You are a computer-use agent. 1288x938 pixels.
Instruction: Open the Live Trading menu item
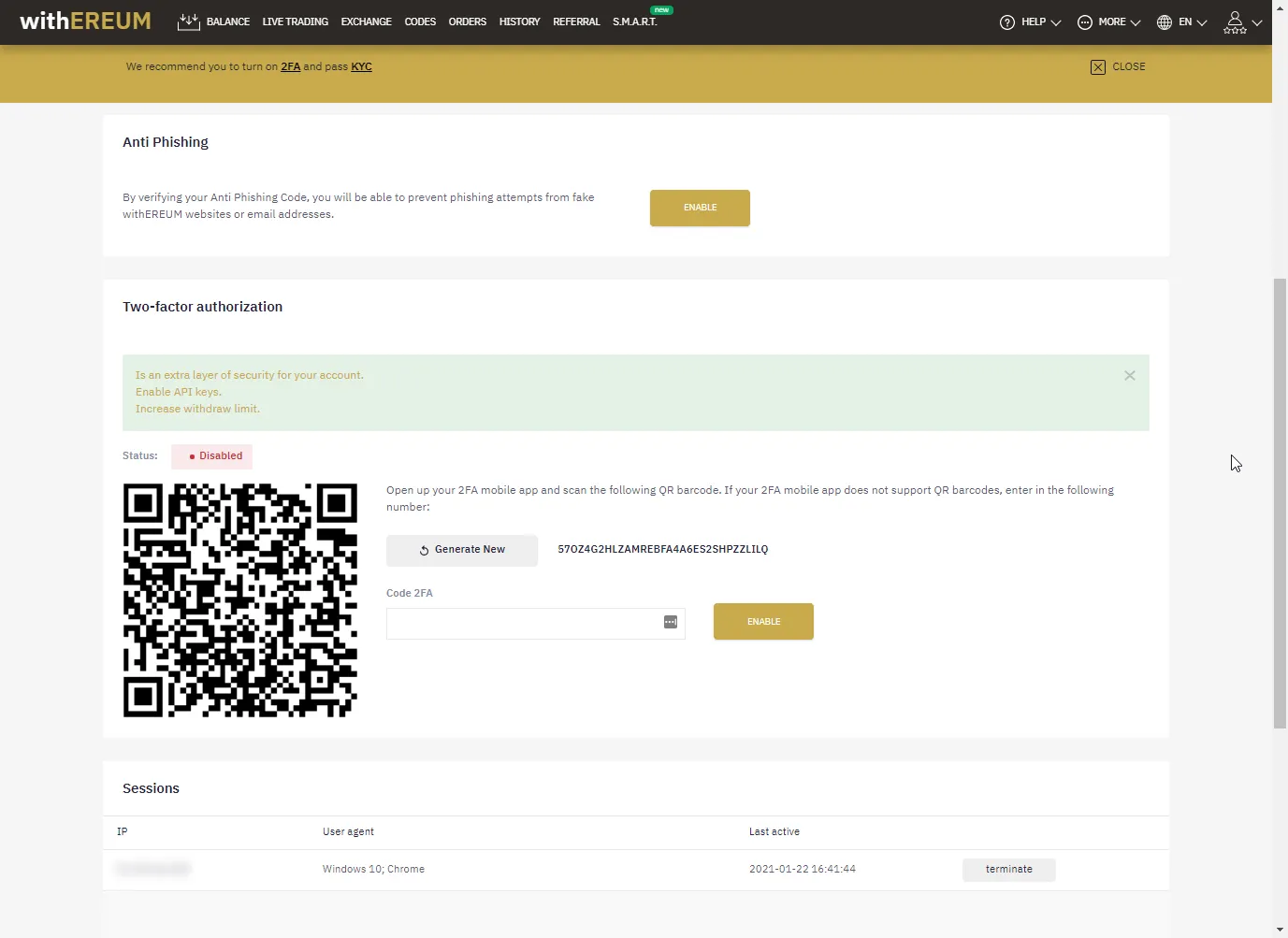click(x=295, y=22)
